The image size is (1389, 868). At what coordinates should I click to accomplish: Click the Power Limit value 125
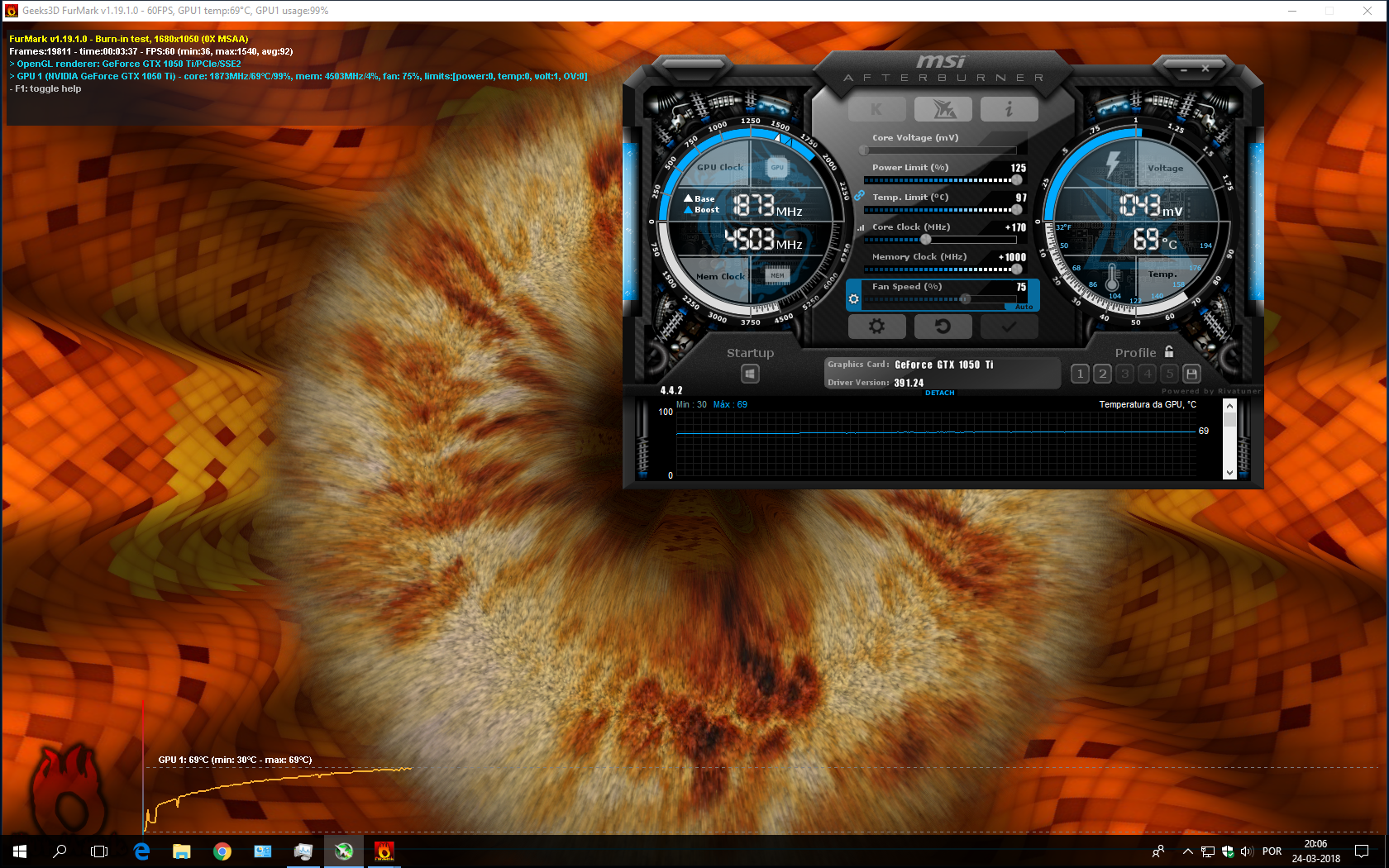tap(1019, 168)
